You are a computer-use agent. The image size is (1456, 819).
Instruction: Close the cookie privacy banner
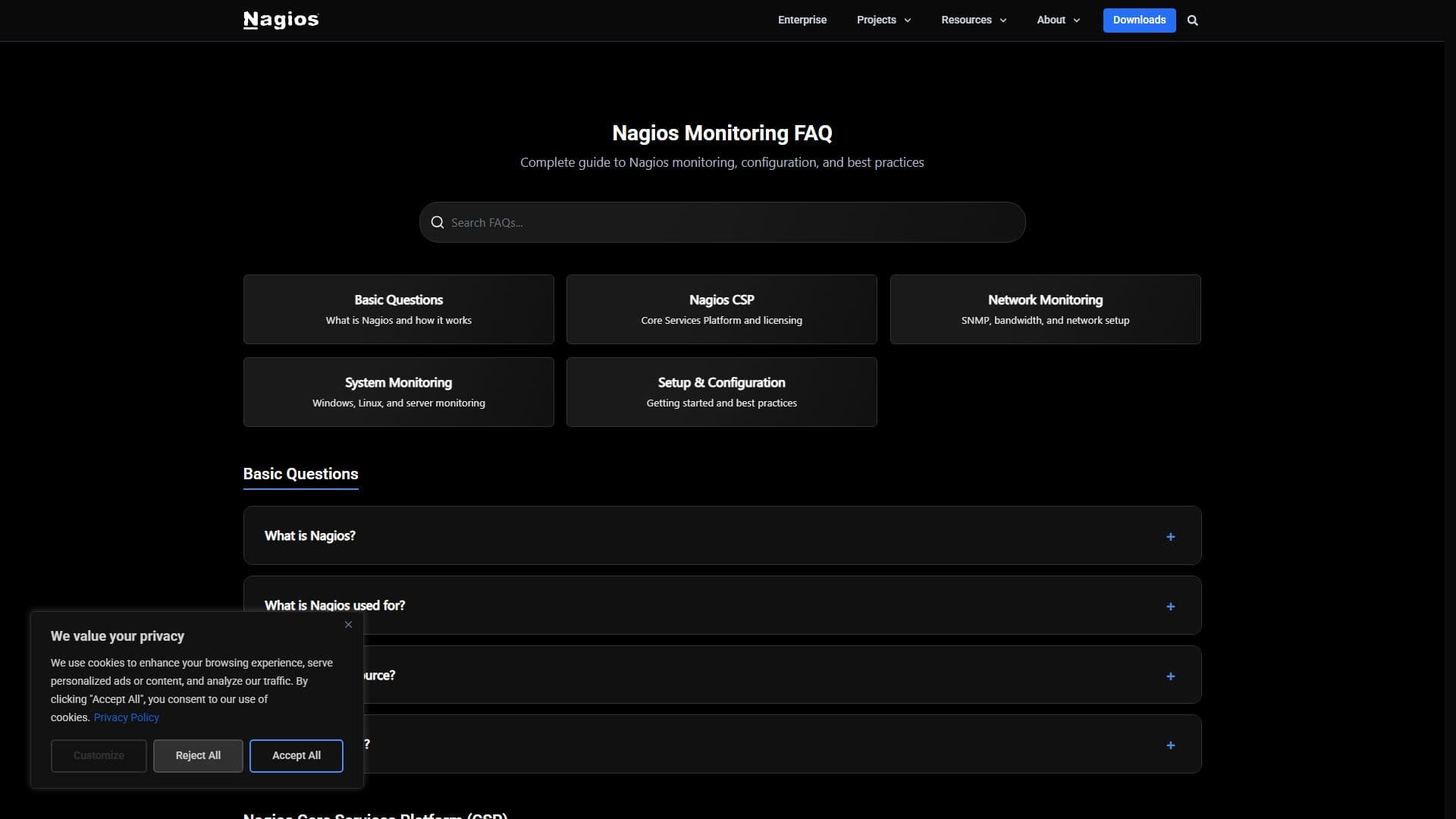[x=348, y=624]
